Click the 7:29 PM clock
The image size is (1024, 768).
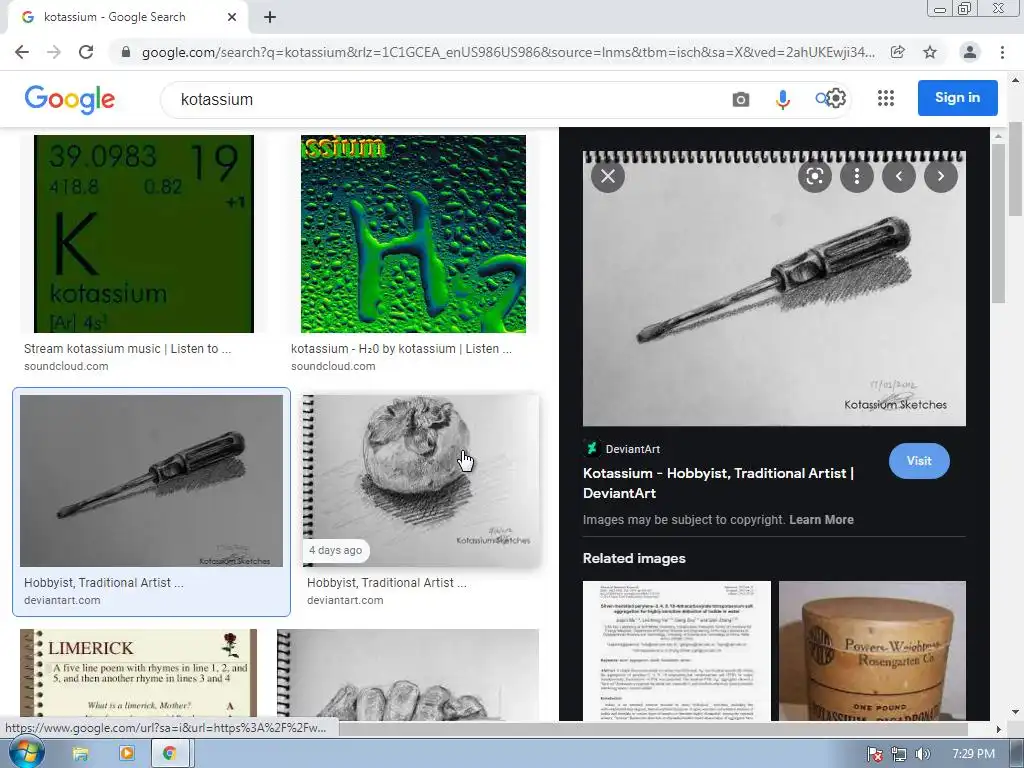pyautogui.click(x=973, y=754)
